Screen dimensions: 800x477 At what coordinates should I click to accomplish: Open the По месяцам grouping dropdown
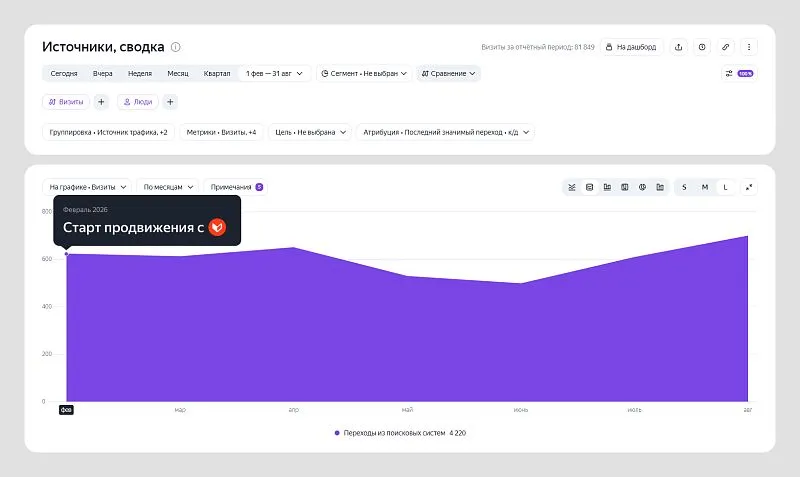[168, 187]
